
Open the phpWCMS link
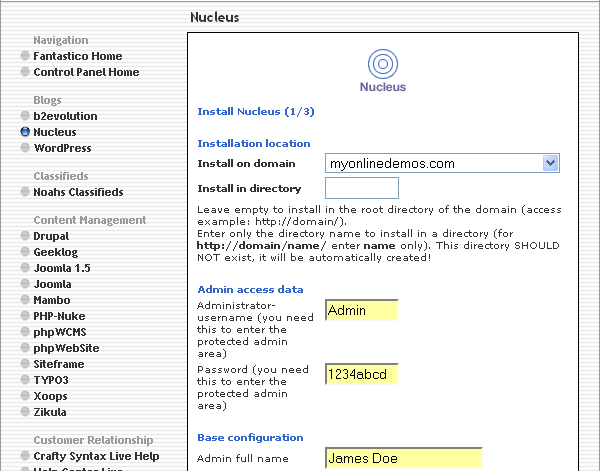click(60, 332)
